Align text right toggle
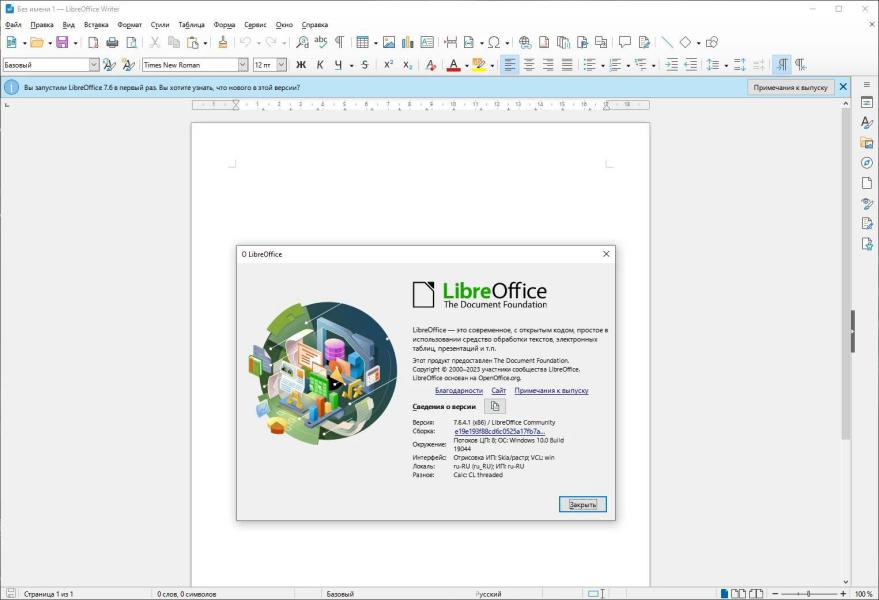 pyautogui.click(x=548, y=65)
